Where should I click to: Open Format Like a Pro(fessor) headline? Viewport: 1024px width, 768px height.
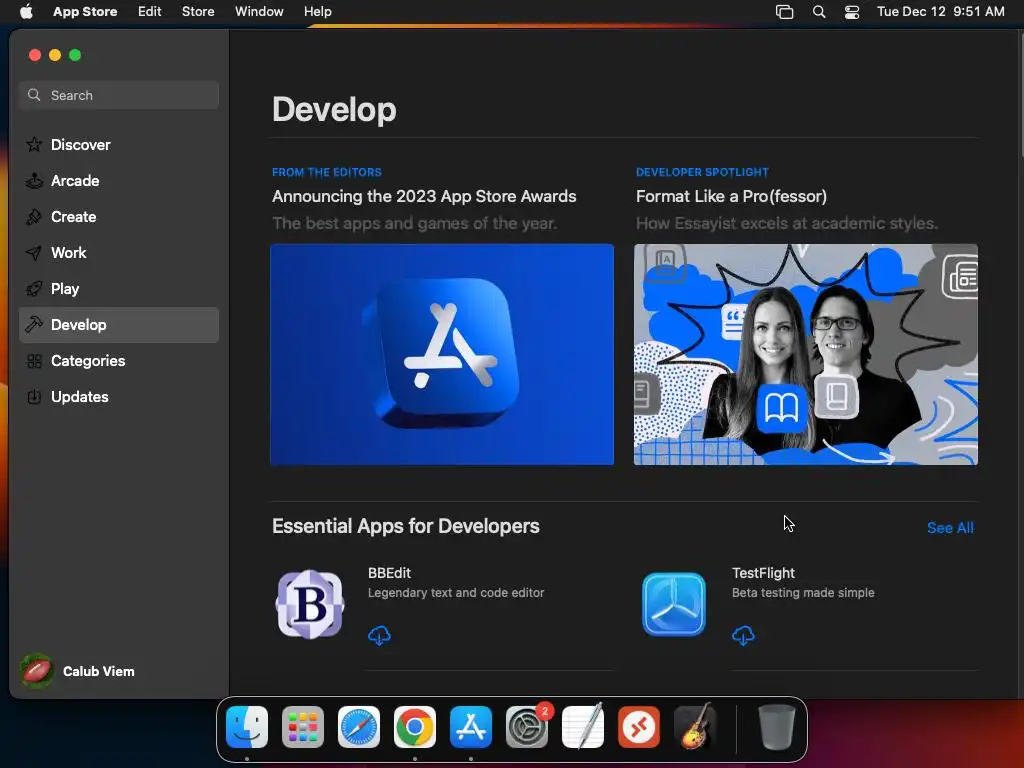pyautogui.click(x=731, y=197)
